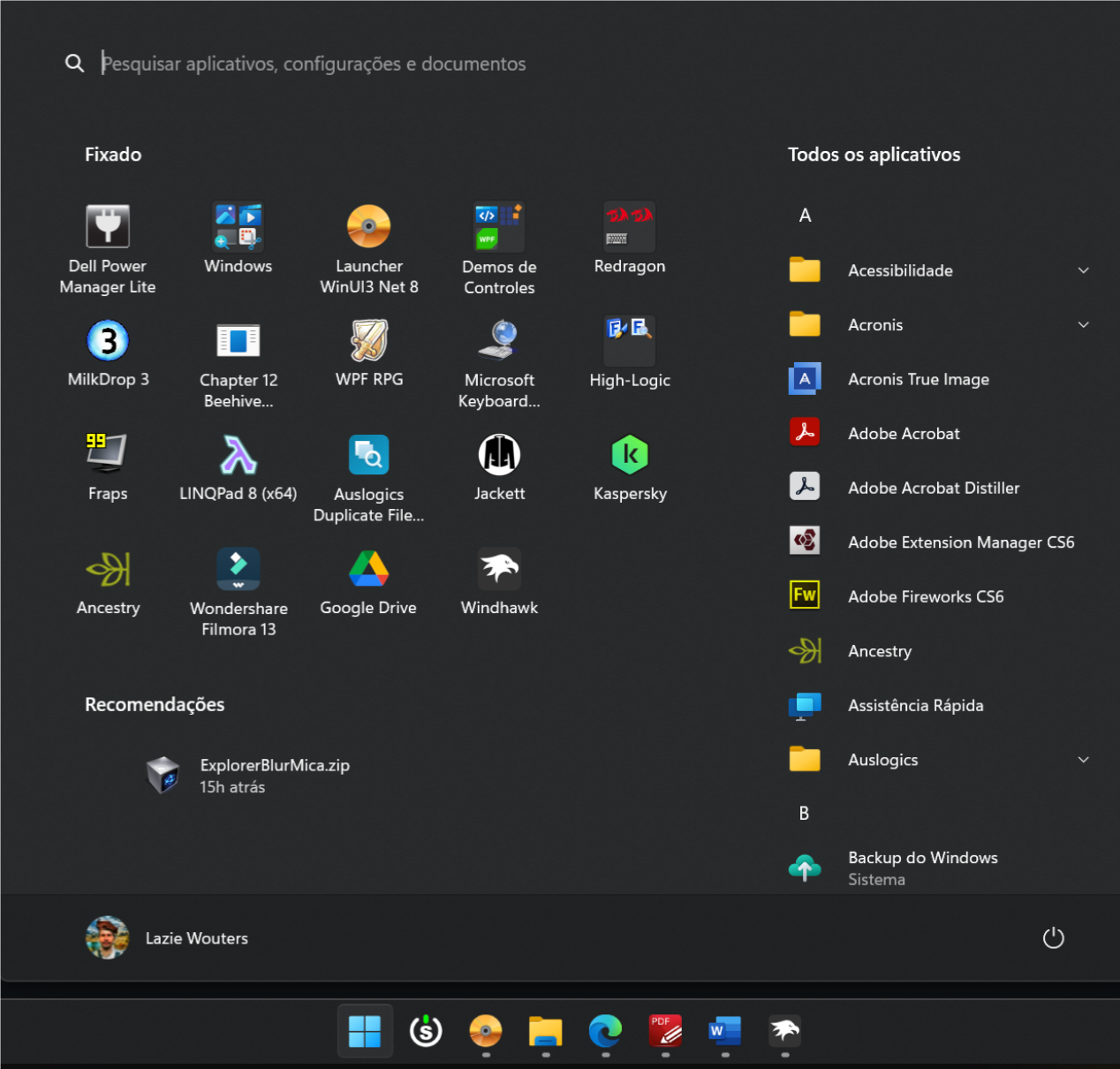Open Fraps from the pinned section
This screenshot has height=1069, width=1120.
(108, 466)
